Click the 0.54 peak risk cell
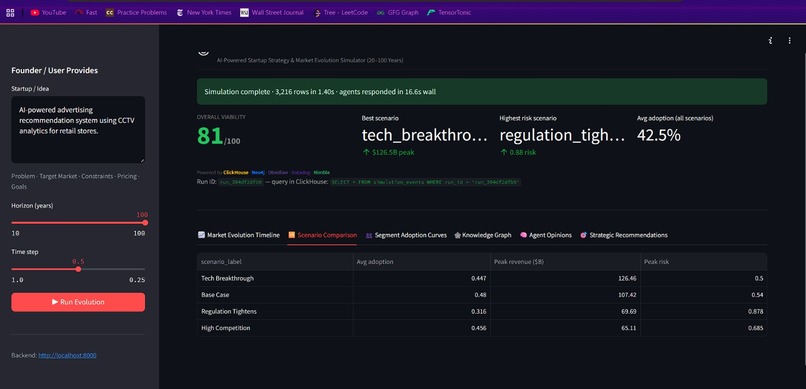Viewport: 806px width, 389px height. 704,295
